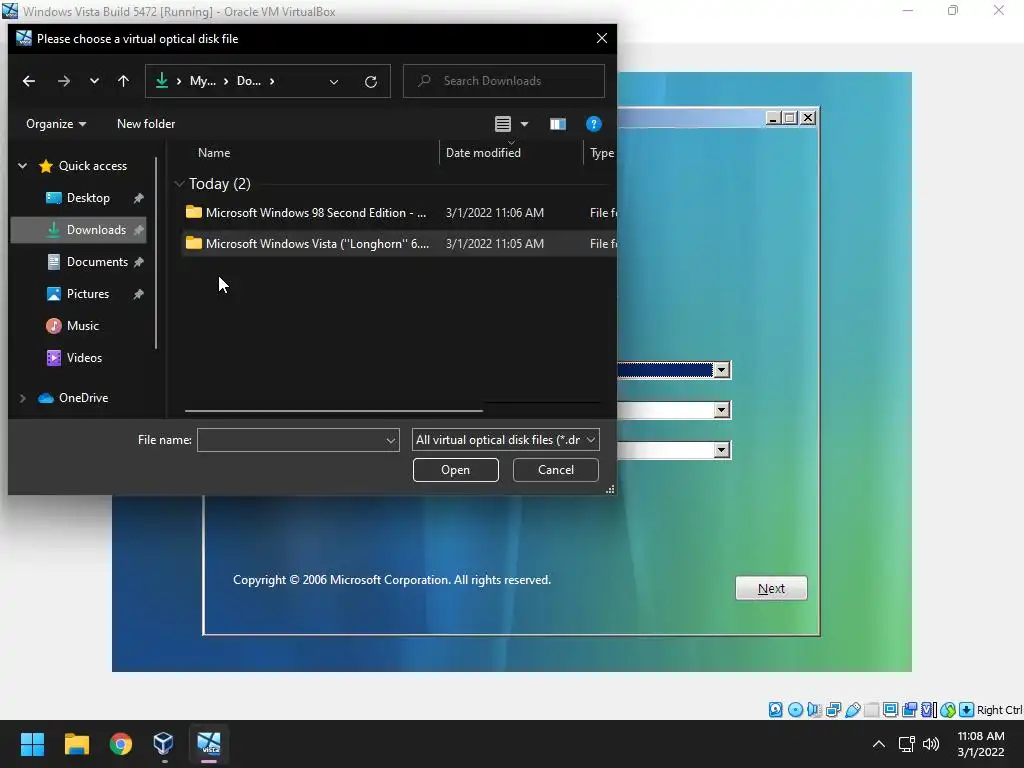
Task: Click the USB devices status icon
Action: pyautogui.click(x=852, y=710)
